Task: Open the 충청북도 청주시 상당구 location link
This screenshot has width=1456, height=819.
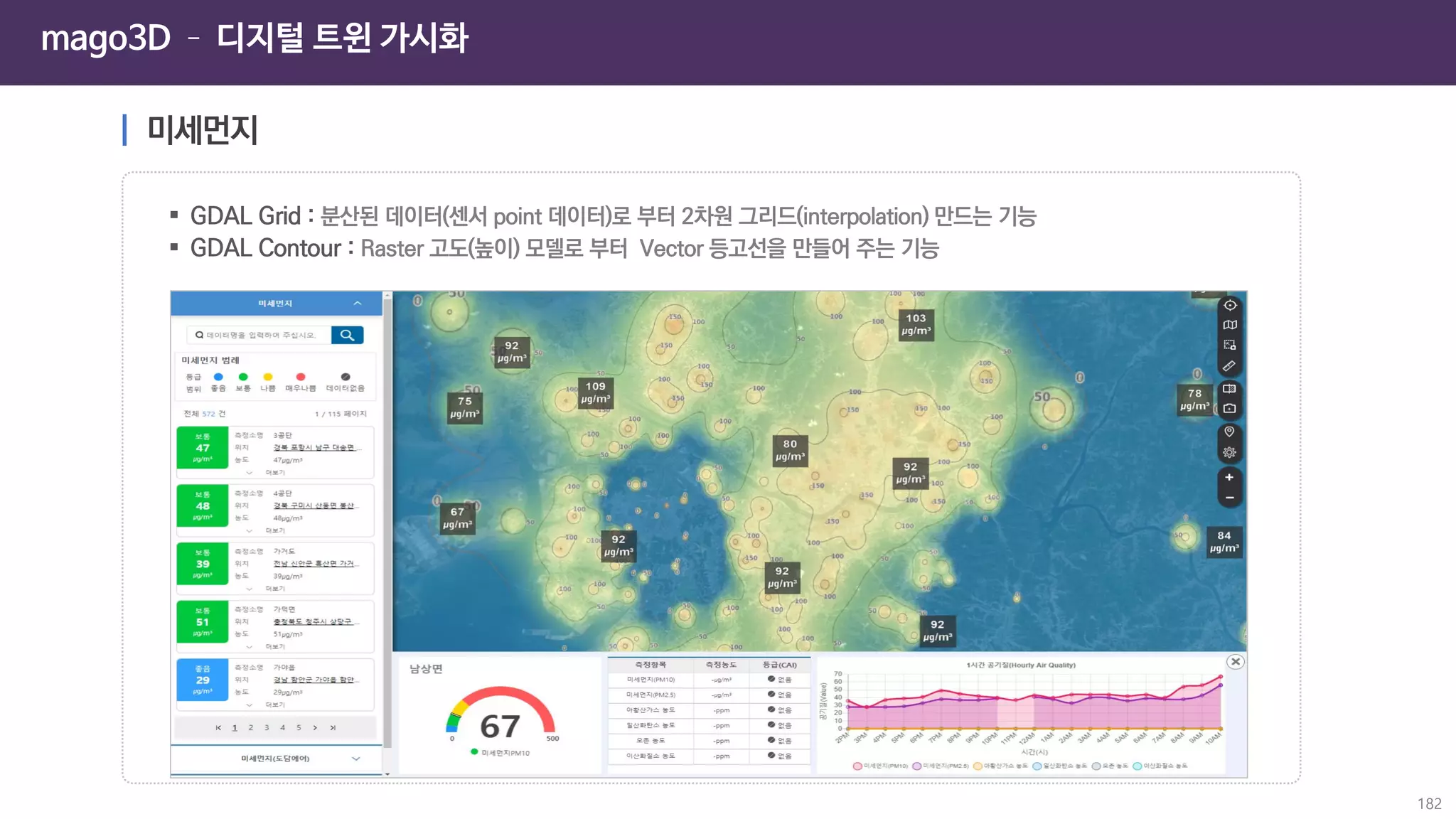Action: coord(316,622)
